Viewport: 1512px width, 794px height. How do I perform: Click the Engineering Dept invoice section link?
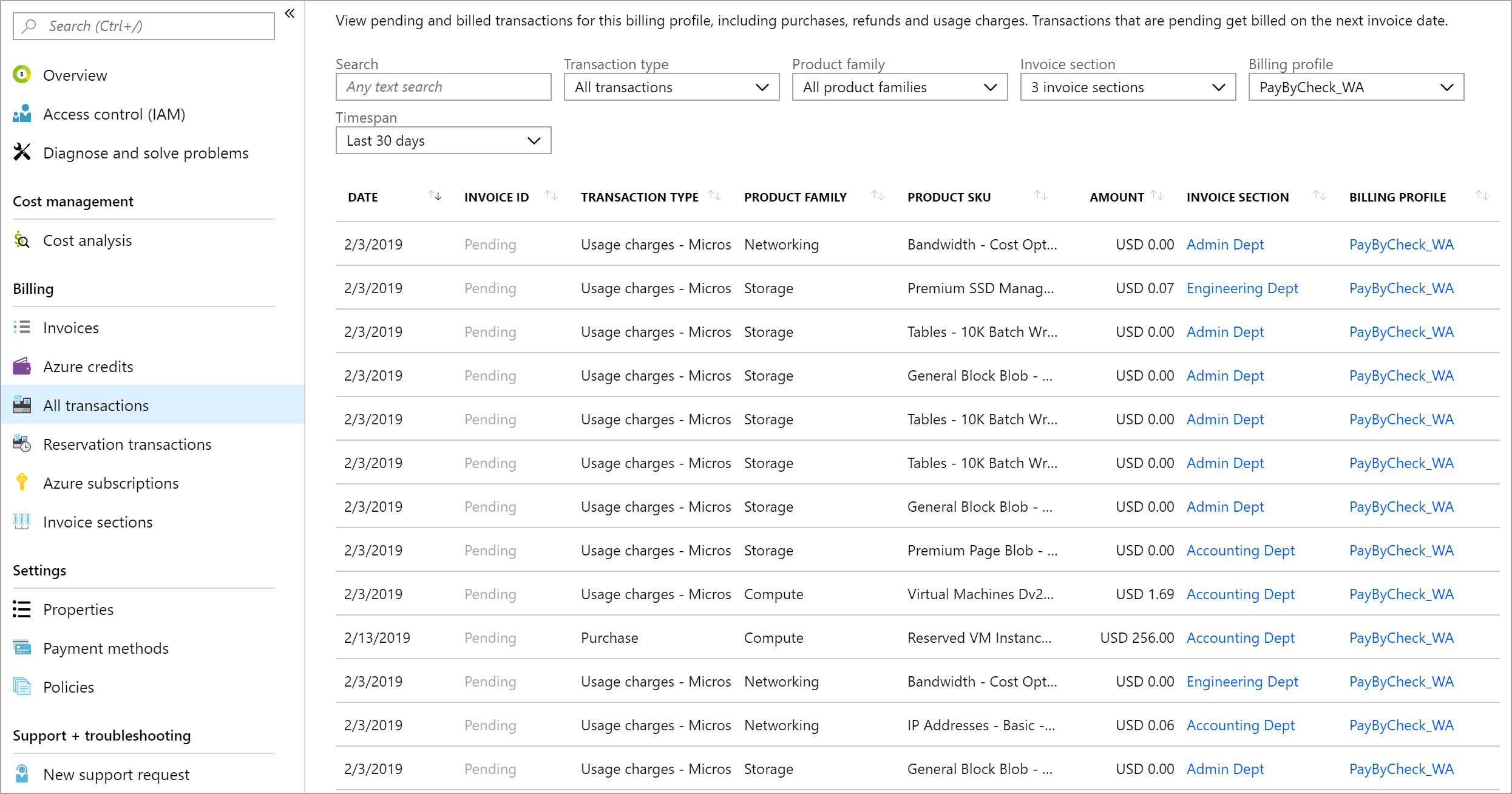pyautogui.click(x=1243, y=289)
